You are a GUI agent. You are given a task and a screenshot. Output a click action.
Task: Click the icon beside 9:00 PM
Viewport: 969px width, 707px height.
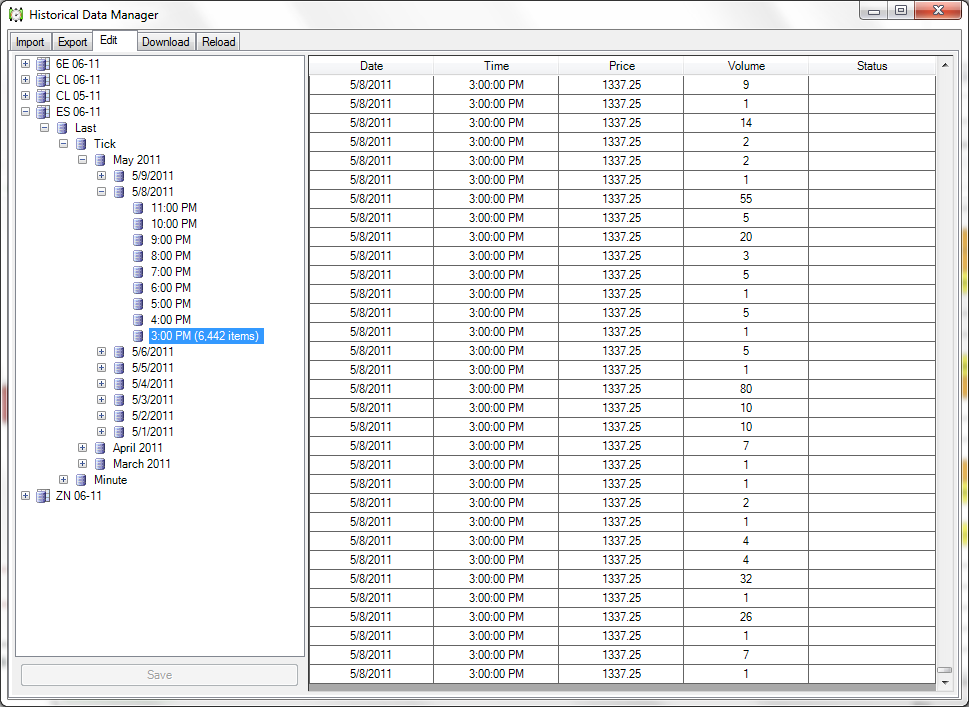[138, 240]
